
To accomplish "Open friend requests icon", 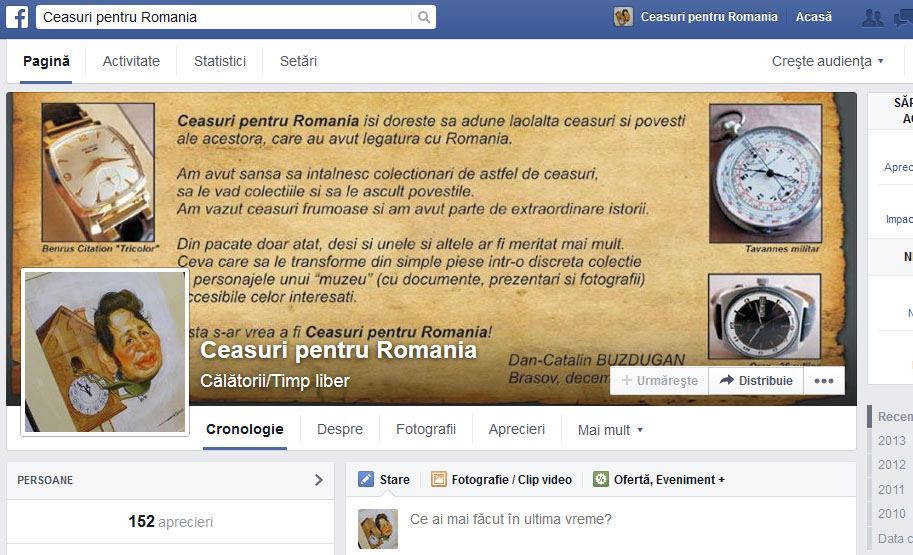I will click(x=872, y=17).
